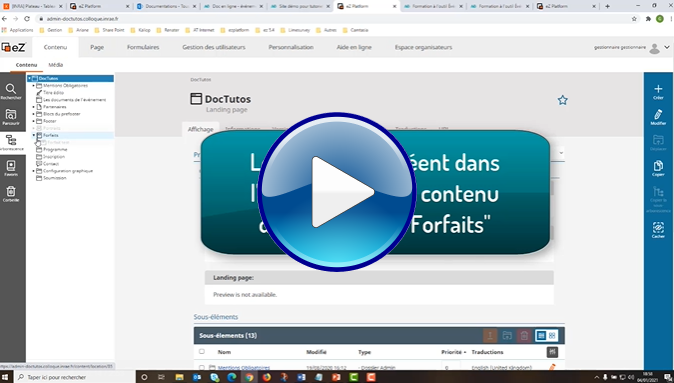The width and height of the screenshot is (674, 383).
Task: Select Forfaits item in content tree
Action: click(50, 135)
